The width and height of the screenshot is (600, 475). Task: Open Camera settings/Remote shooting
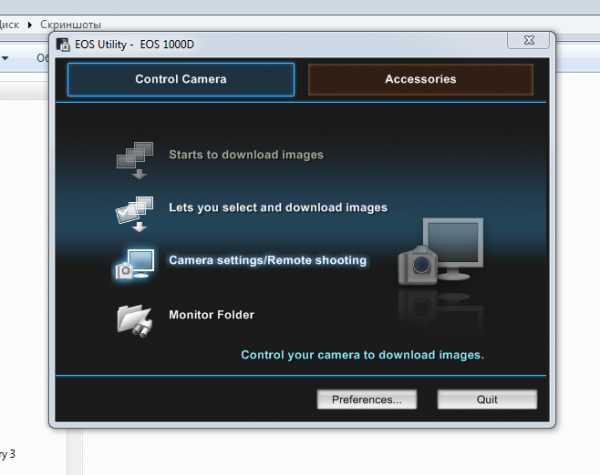(x=268, y=260)
